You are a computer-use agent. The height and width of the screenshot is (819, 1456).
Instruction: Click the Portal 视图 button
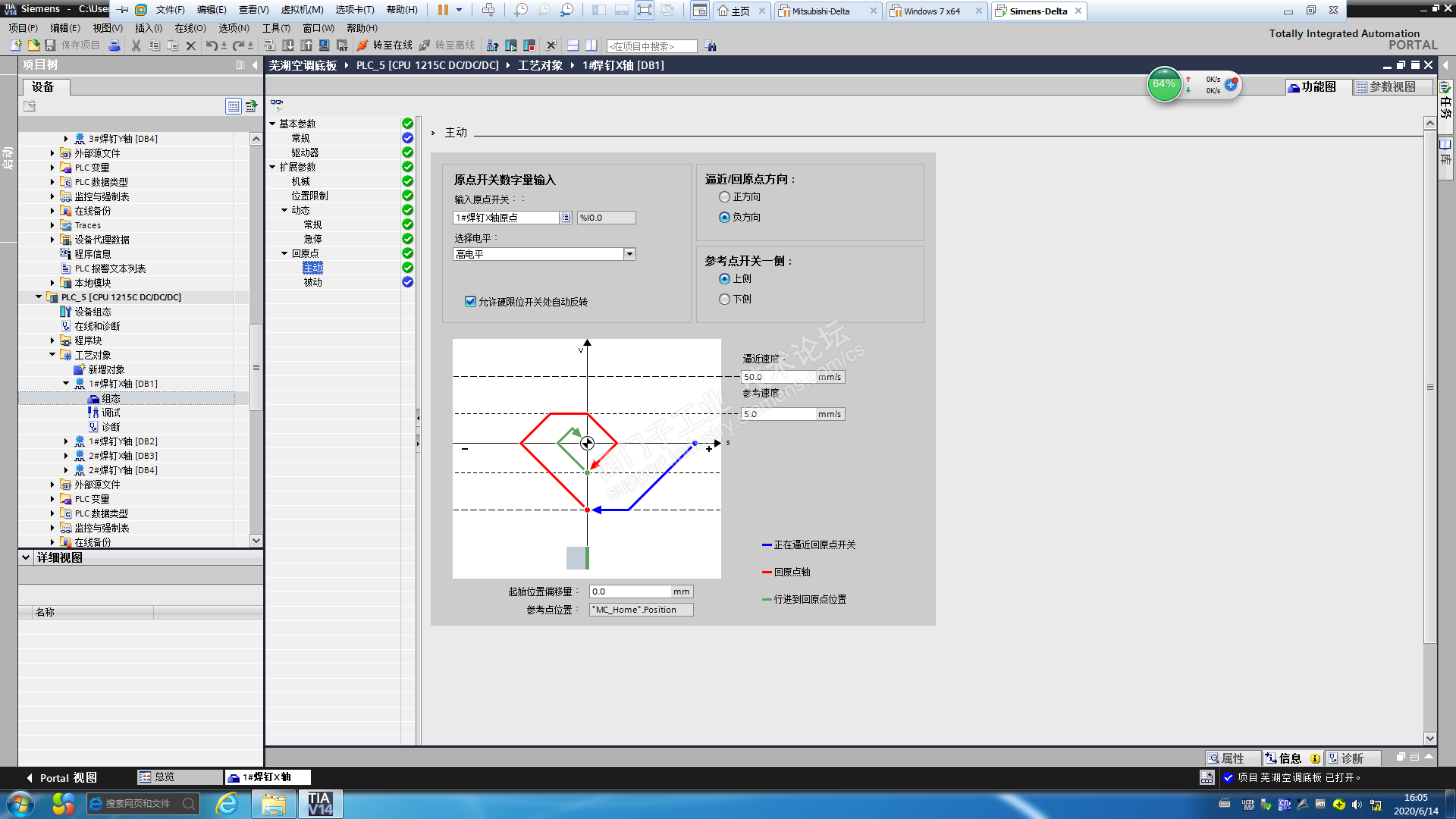pyautogui.click(x=61, y=778)
